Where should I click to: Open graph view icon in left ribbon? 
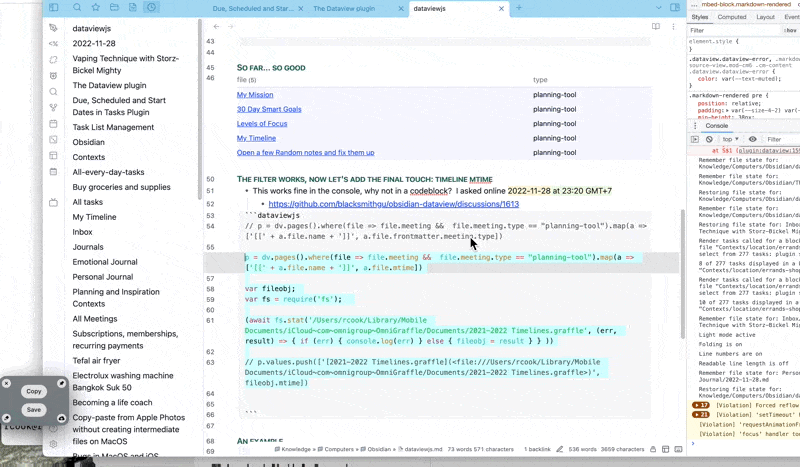(x=53, y=108)
